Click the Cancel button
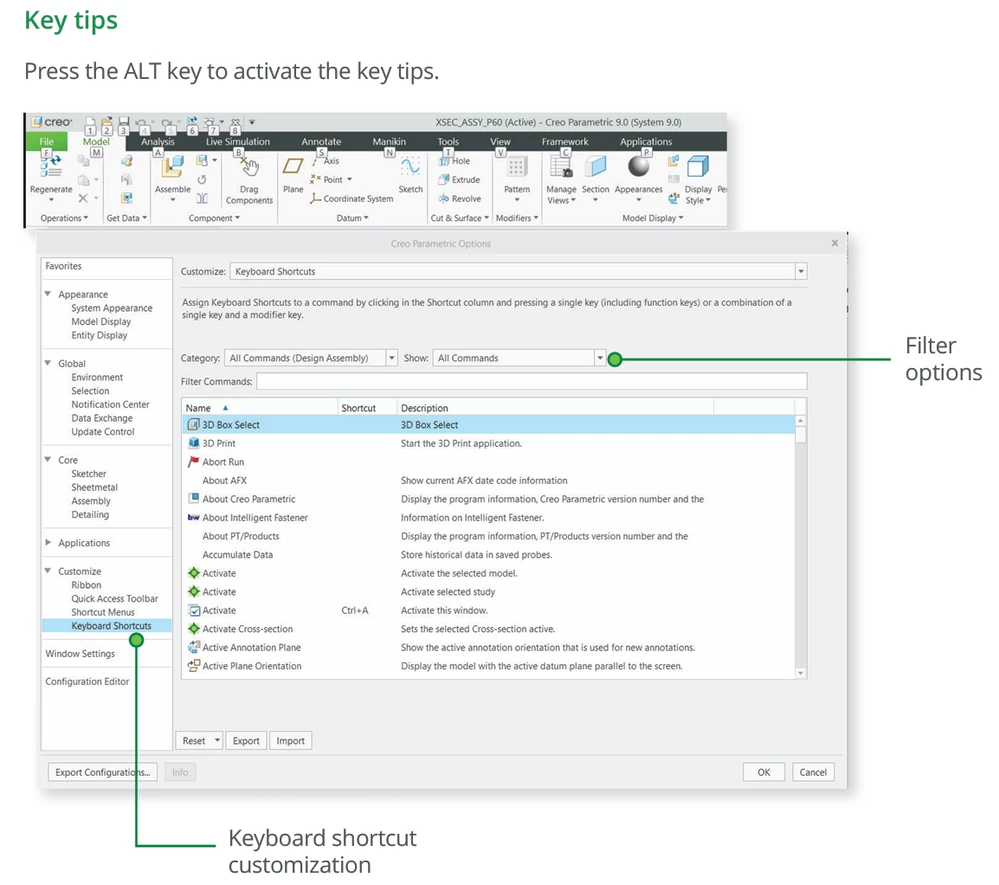 (x=812, y=772)
